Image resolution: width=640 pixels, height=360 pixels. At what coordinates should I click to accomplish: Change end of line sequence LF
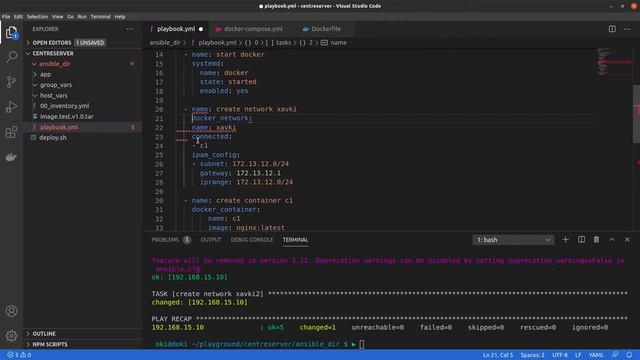click(578, 355)
